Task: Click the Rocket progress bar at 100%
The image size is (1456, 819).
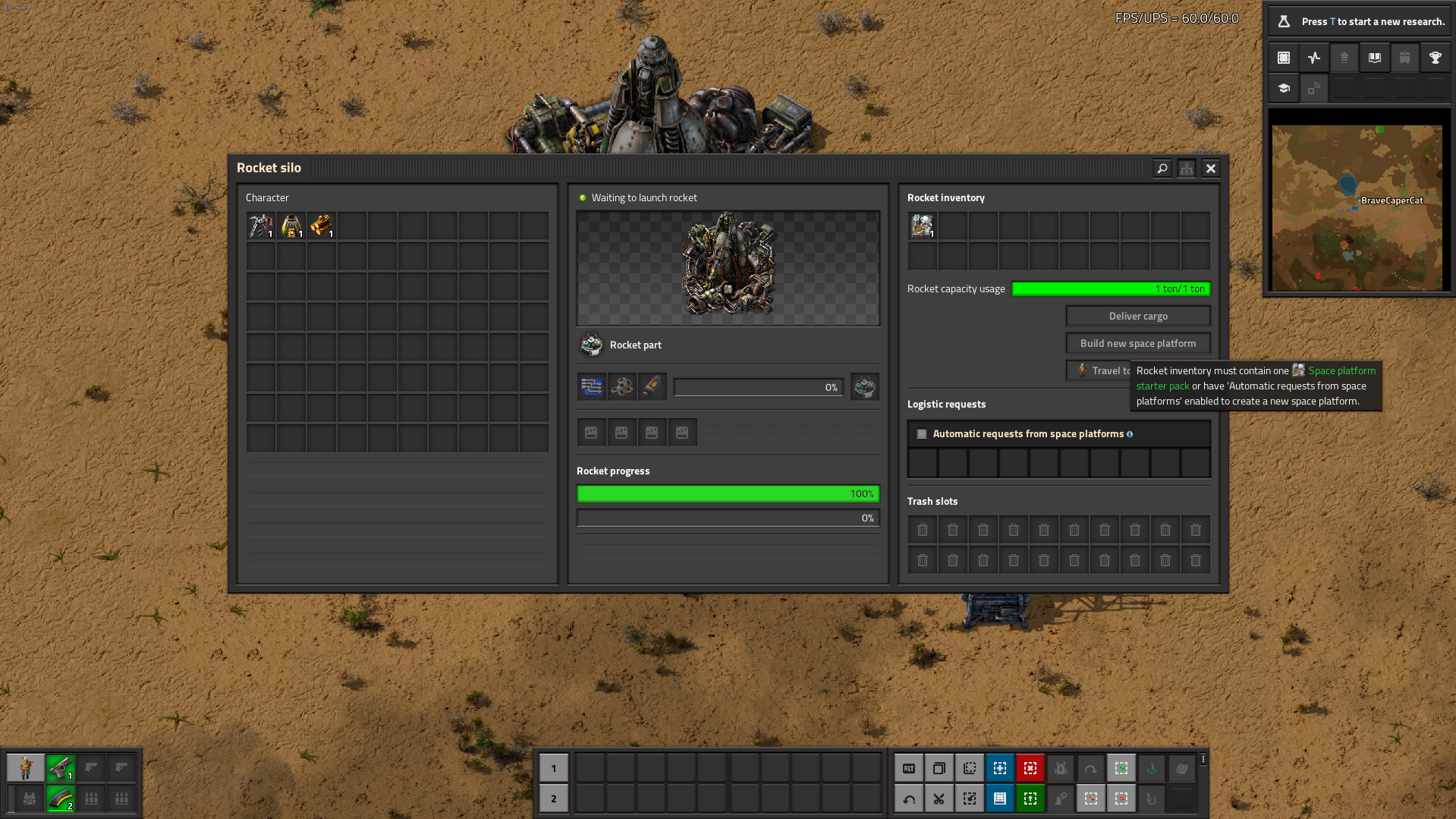Action: point(728,494)
